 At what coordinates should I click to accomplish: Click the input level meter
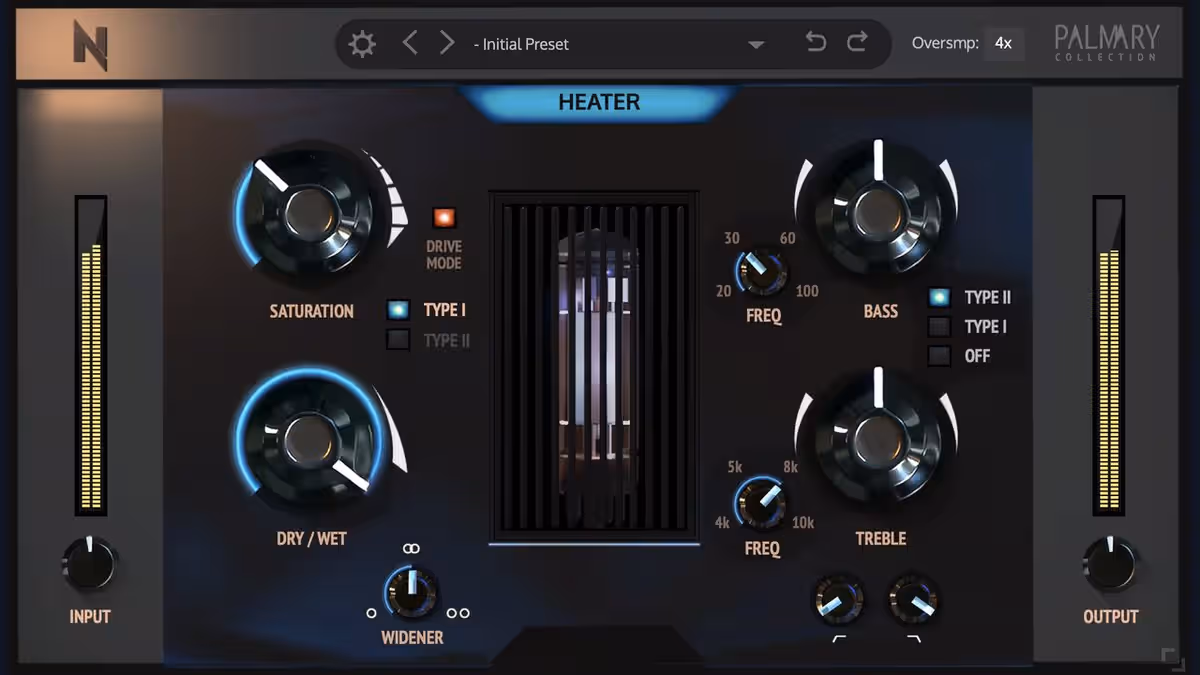[90, 355]
